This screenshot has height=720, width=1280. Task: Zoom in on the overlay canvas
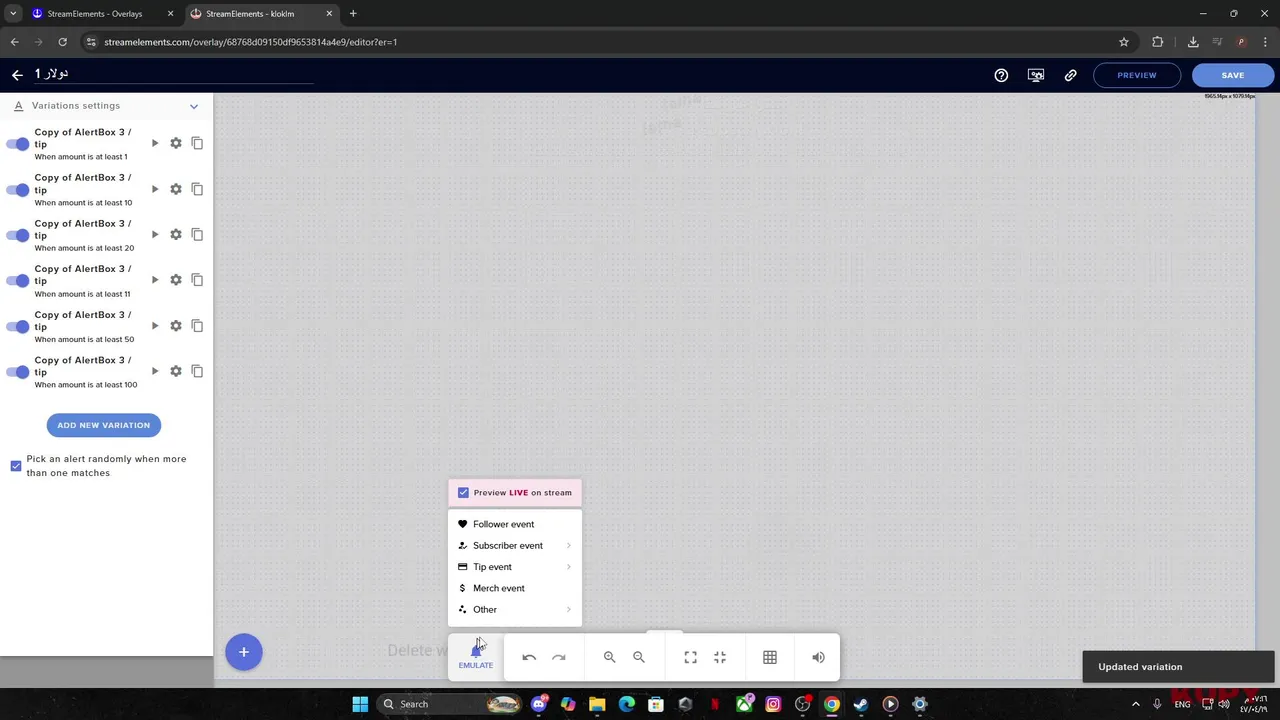point(609,657)
